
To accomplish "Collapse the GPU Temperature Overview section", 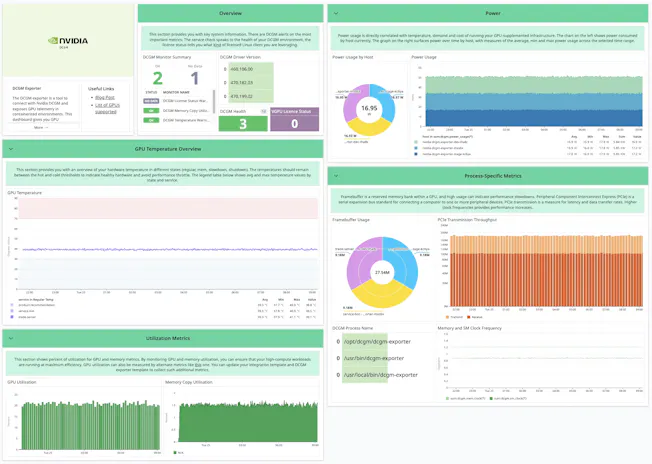I will 10,149.
